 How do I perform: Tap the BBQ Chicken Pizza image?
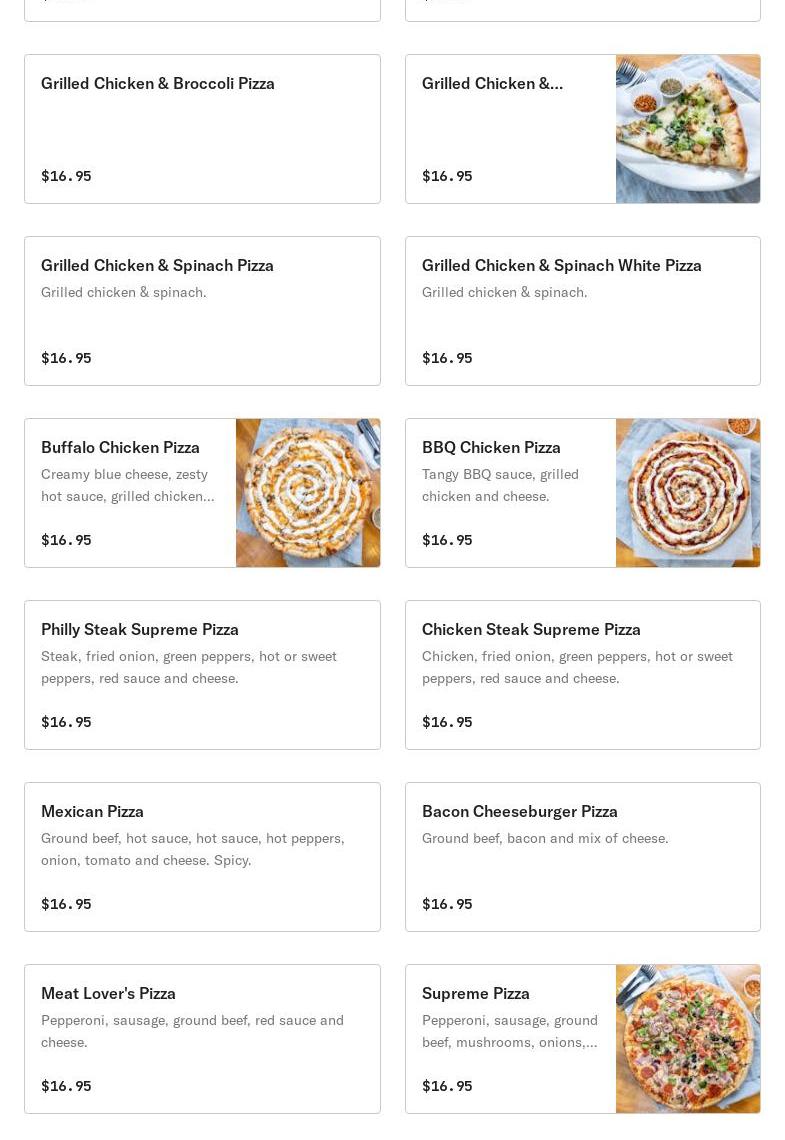(688, 493)
